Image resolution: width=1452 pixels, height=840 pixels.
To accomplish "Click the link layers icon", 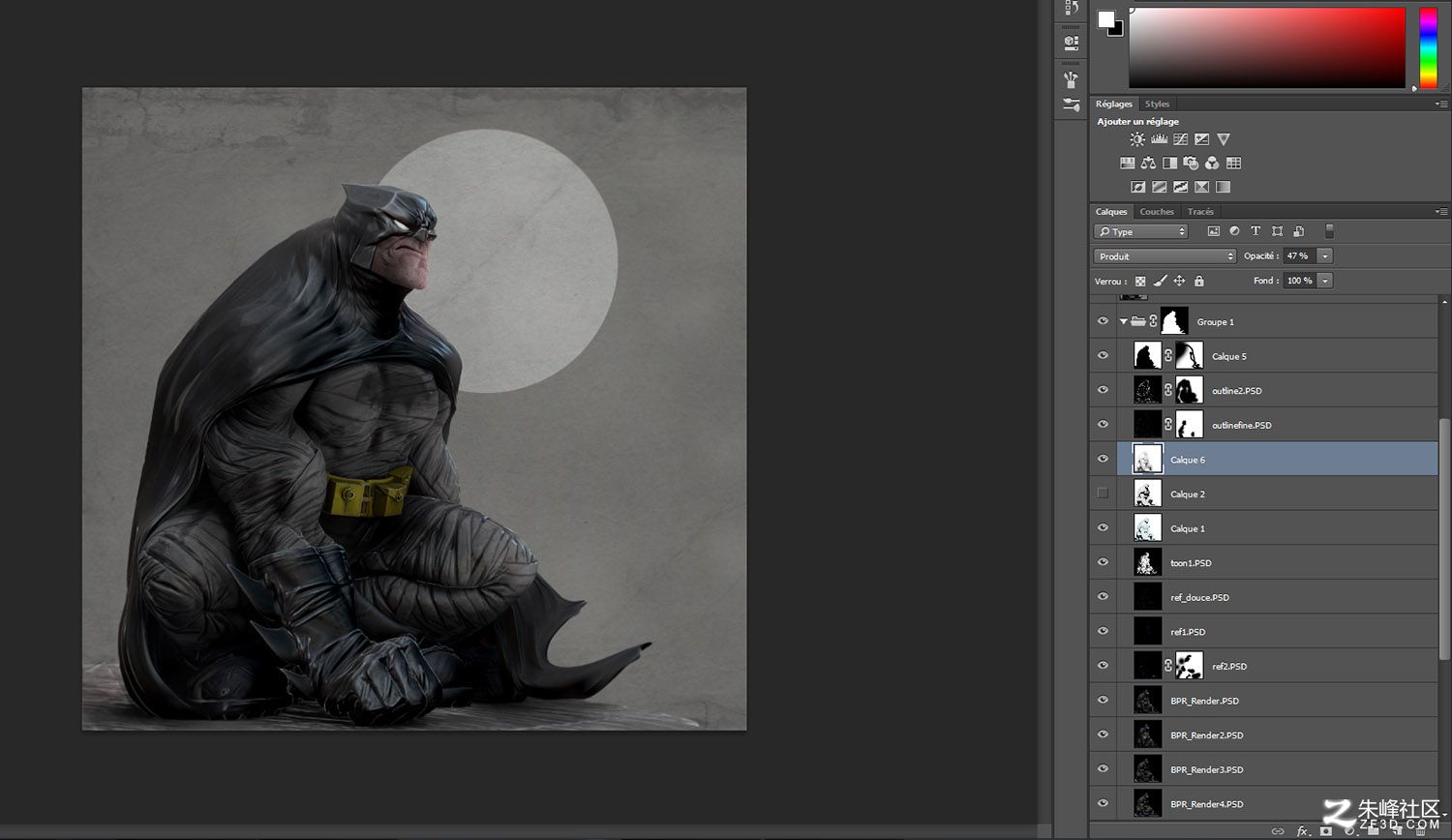I will 1278,830.
